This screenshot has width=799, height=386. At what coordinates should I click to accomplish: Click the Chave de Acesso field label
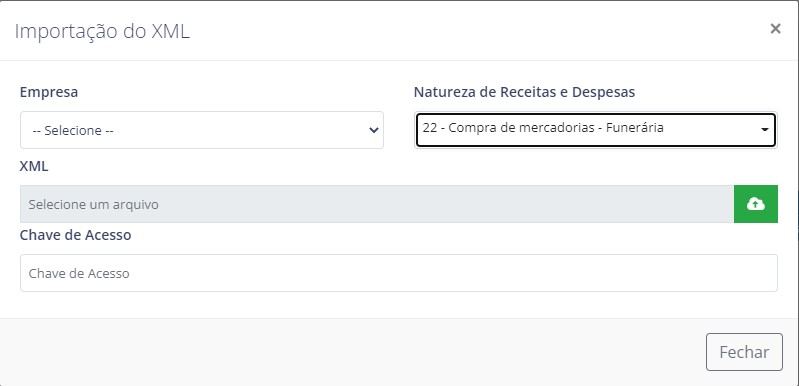coord(75,235)
